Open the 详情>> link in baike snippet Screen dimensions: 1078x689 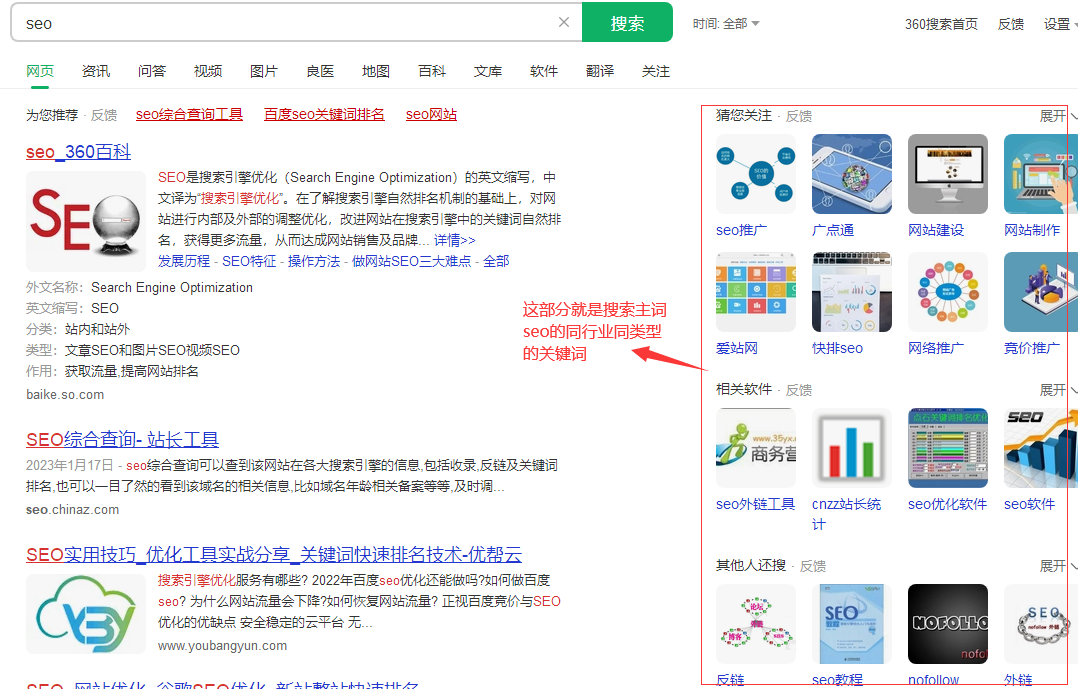click(x=454, y=240)
